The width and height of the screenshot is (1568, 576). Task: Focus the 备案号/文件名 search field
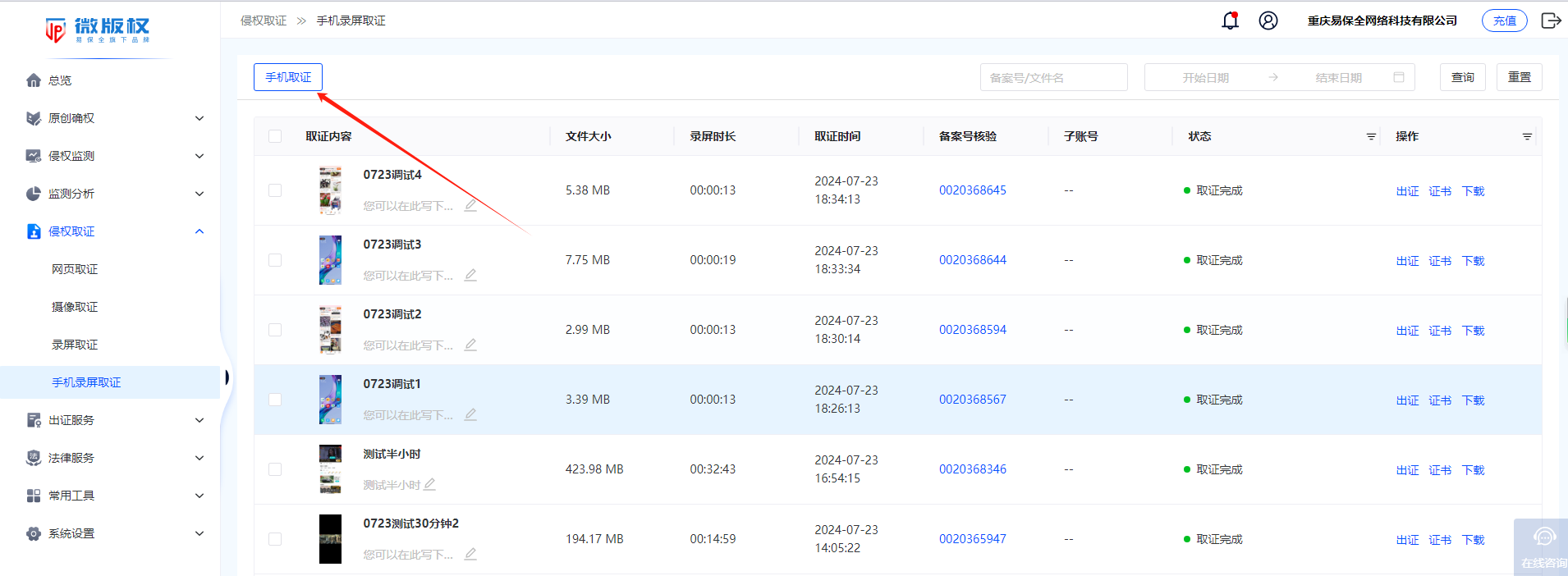pos(1053,77)
